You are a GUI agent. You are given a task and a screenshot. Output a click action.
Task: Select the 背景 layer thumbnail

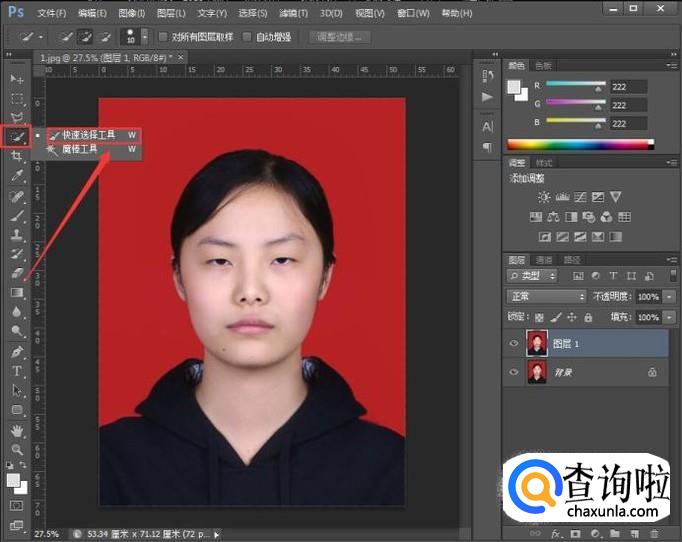[x=537, y=372]
